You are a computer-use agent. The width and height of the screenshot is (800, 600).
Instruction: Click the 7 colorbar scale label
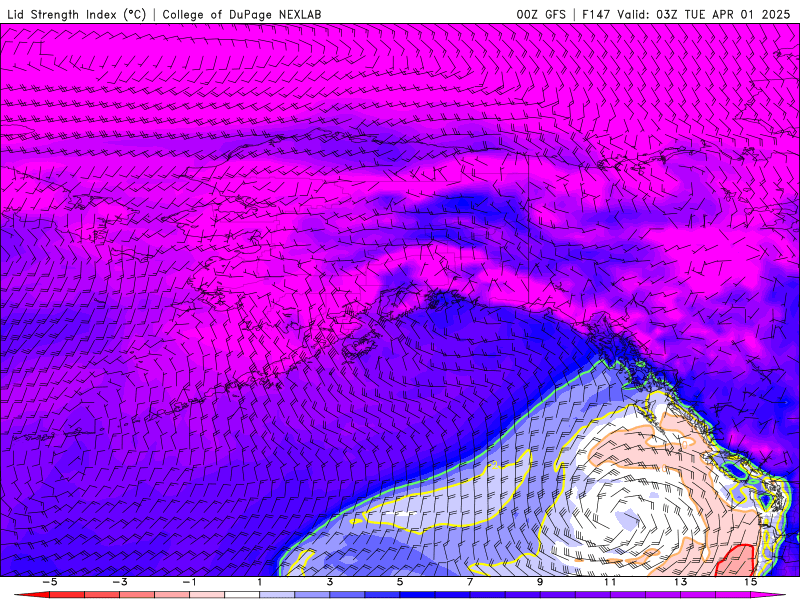coord(470,582)
